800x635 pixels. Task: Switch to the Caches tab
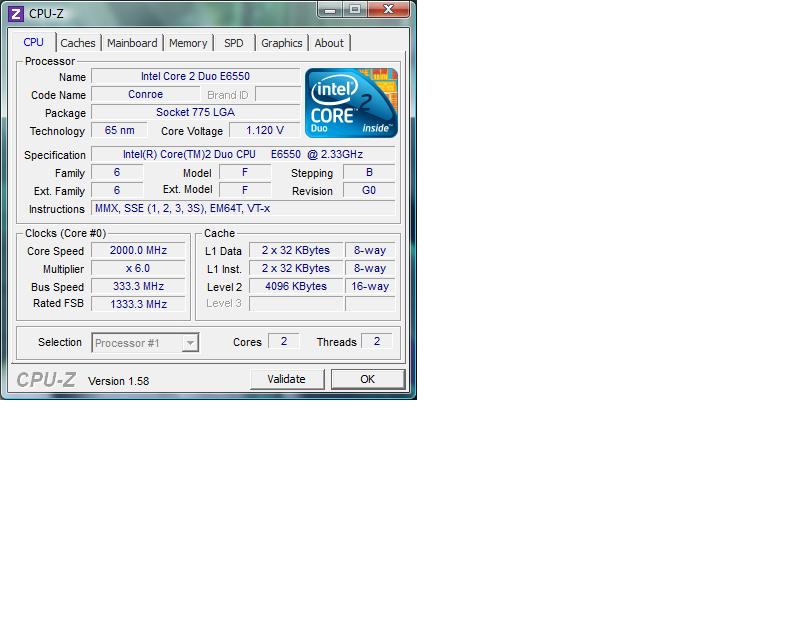78,43
